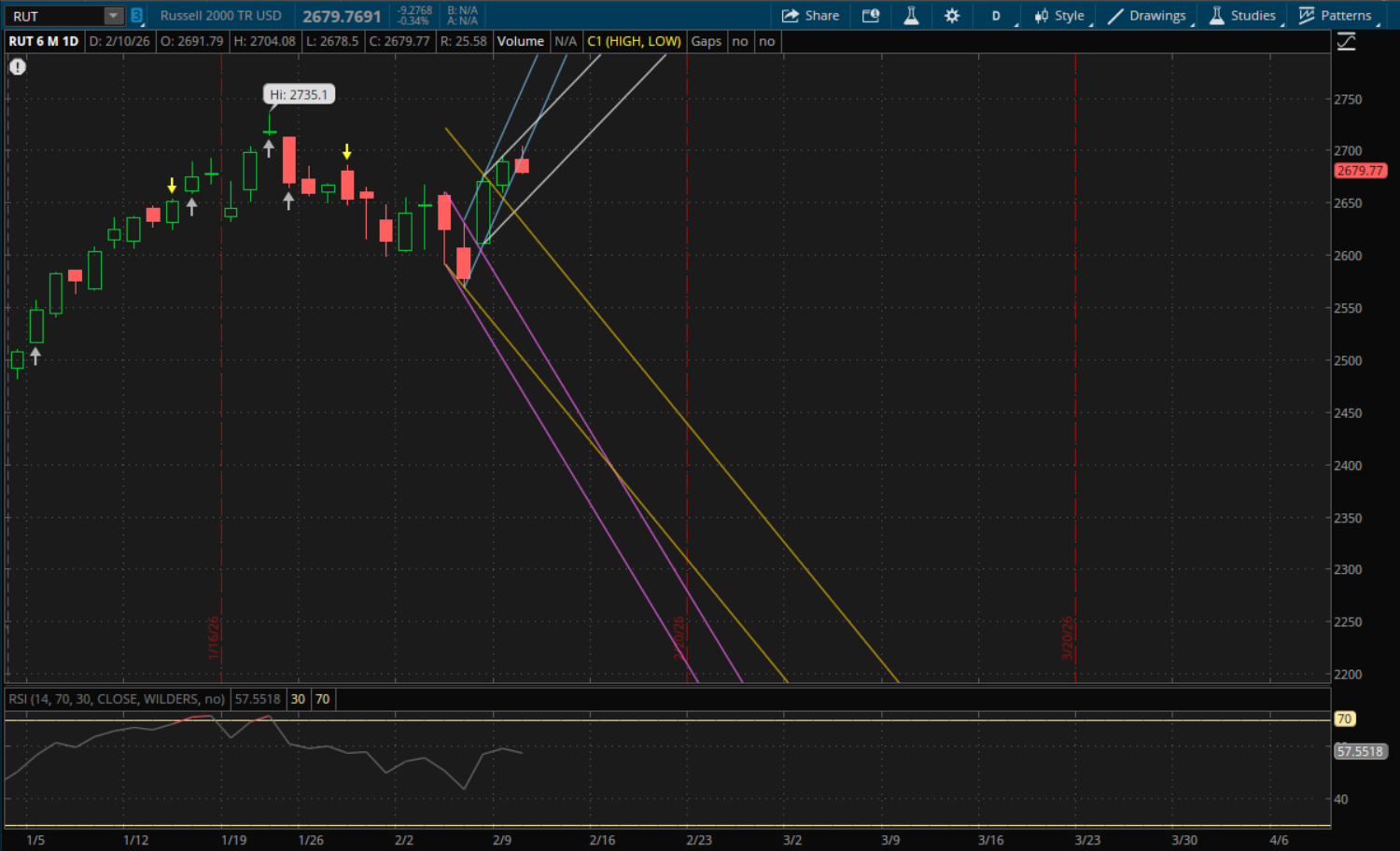Open the chart alerts window icon

[x=870, y=16]
